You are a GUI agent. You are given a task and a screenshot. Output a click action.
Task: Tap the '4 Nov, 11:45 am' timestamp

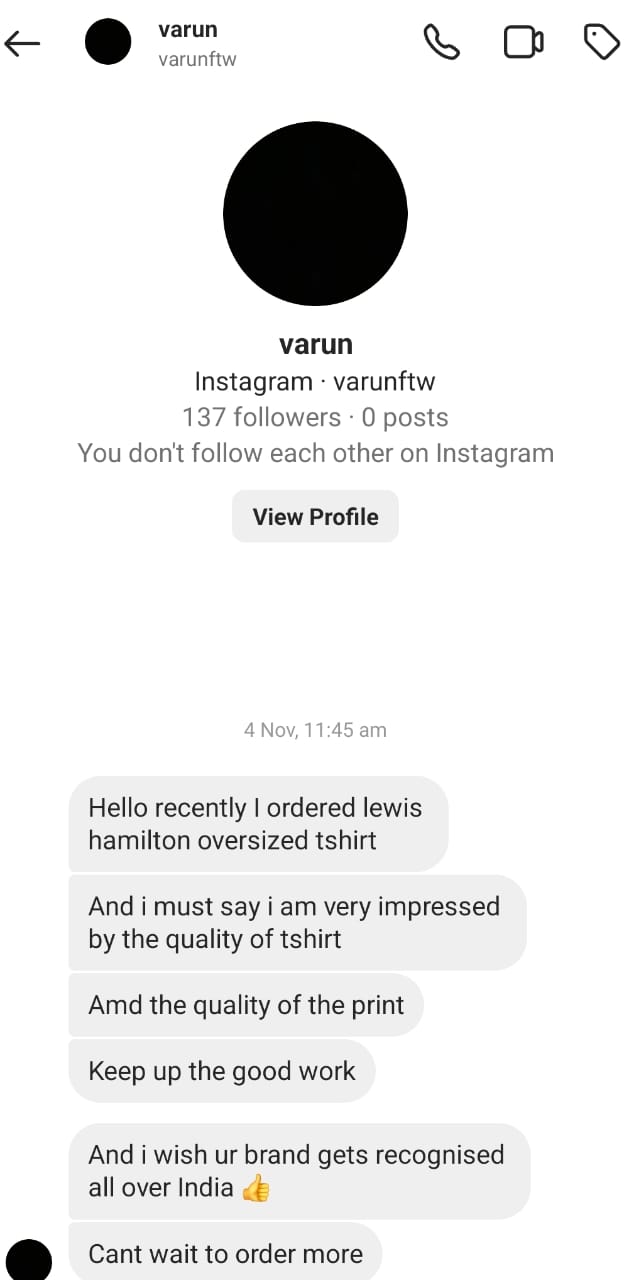(x=315, y=730)
